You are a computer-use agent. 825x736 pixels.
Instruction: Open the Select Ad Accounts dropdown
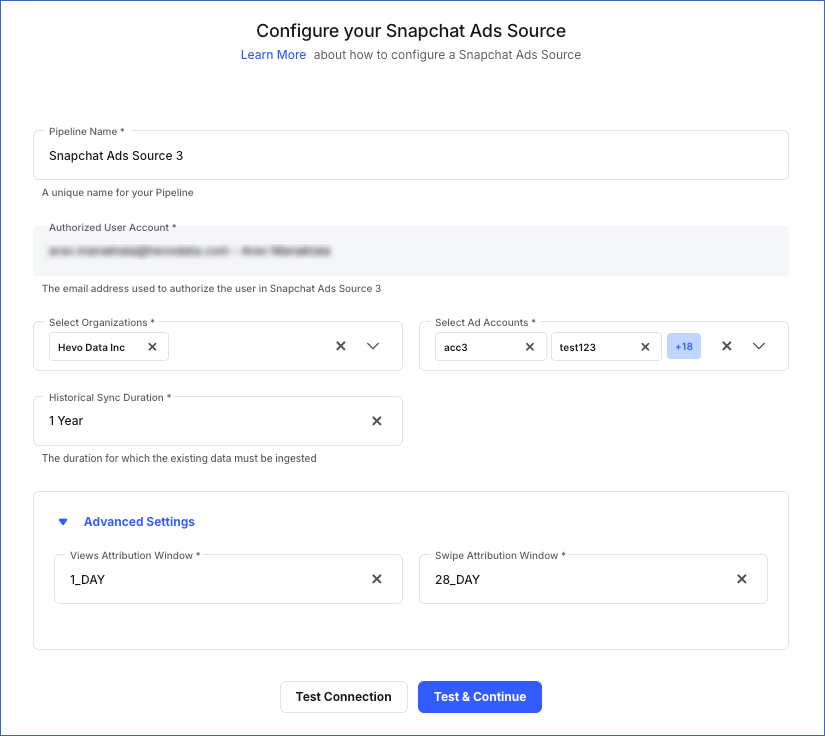759,346
